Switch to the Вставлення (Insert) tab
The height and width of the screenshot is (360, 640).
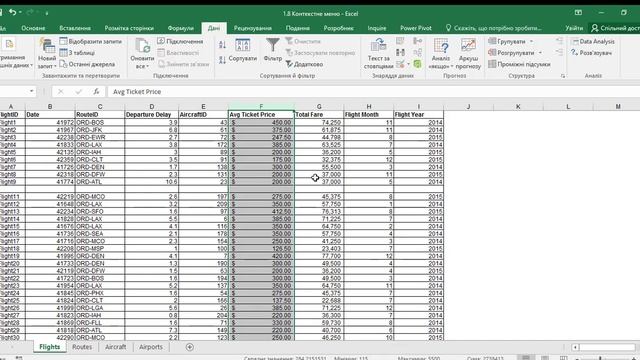(75, 28)
